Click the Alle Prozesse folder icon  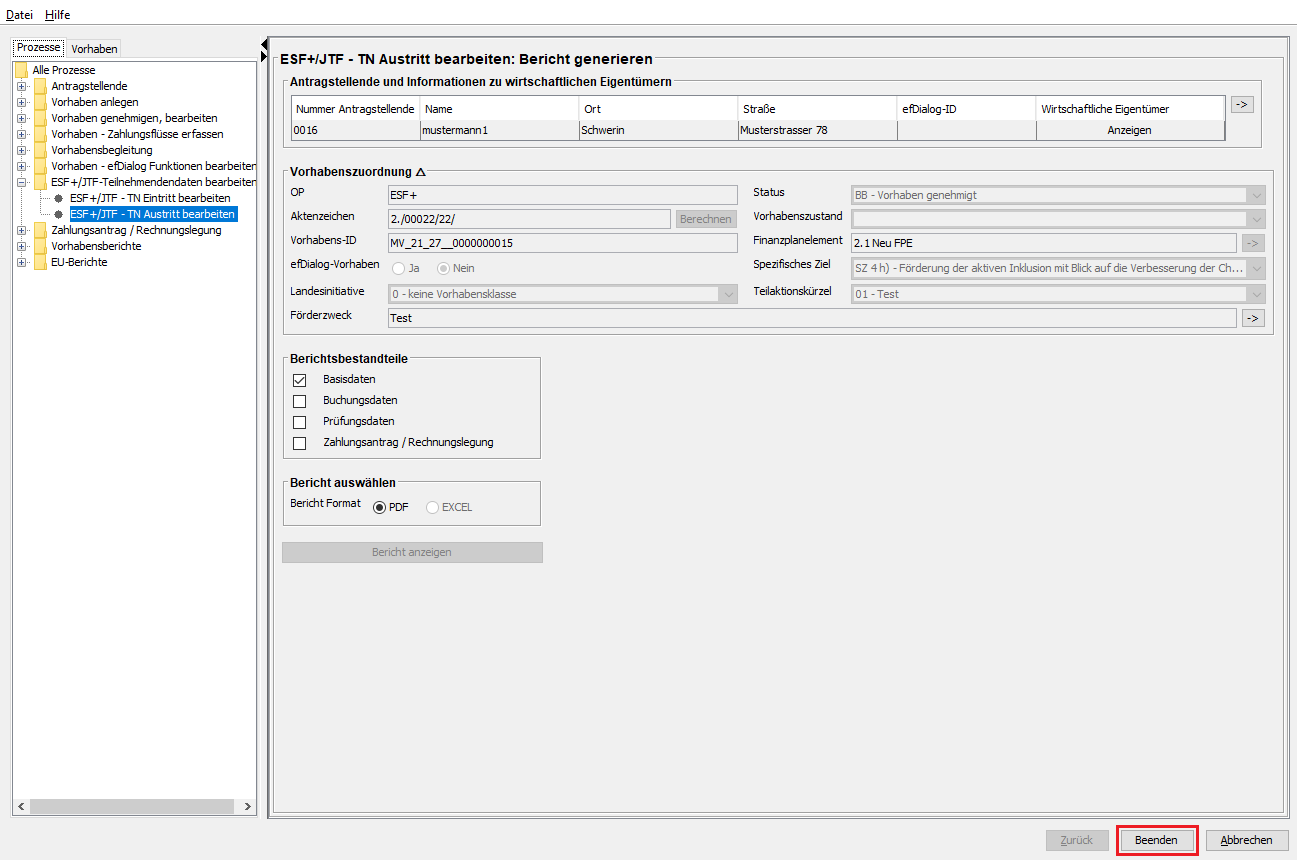(21, 70)
